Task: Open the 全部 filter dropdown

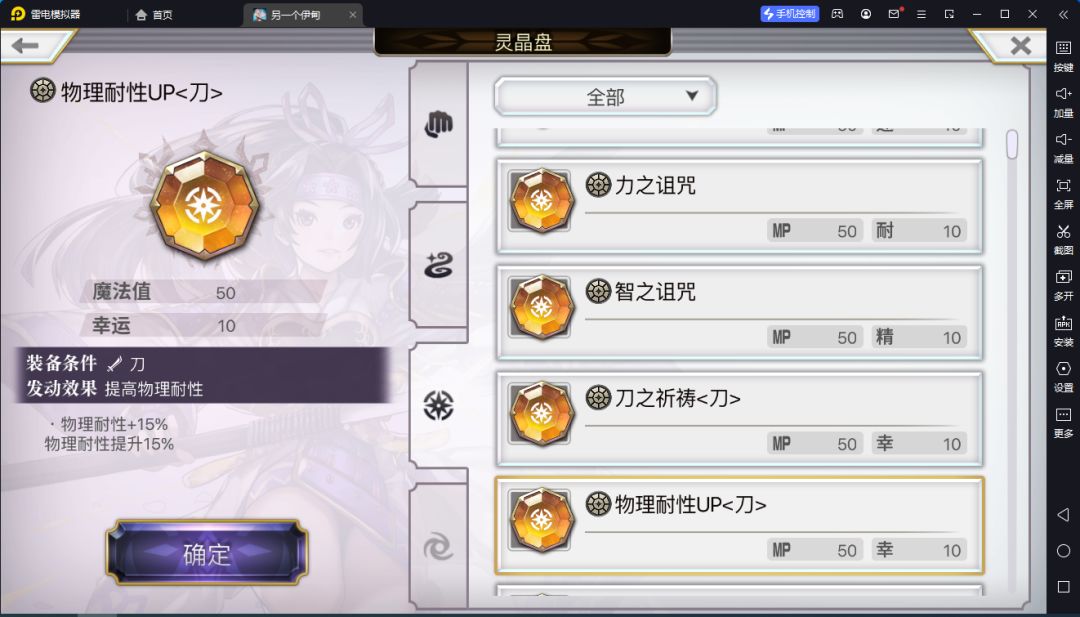Action: (605, 96)
